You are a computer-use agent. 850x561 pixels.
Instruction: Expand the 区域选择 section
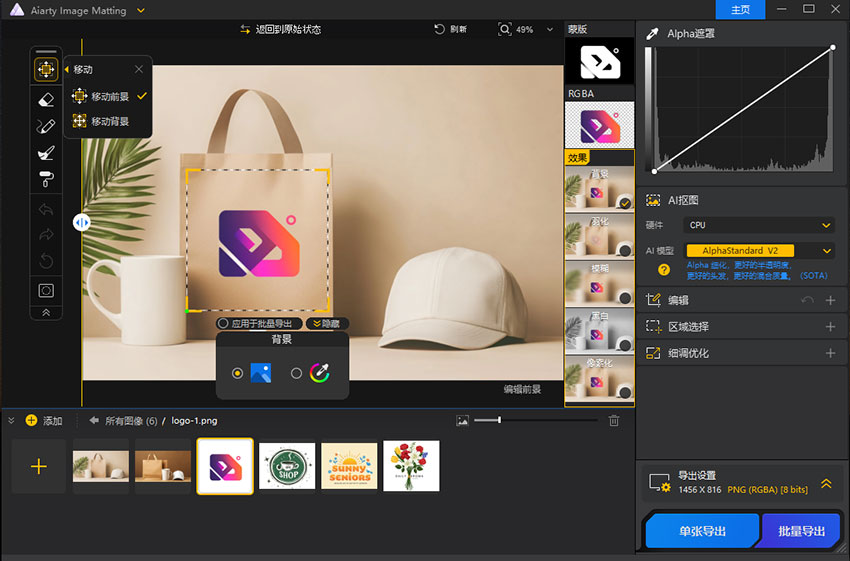coord(830,327)
